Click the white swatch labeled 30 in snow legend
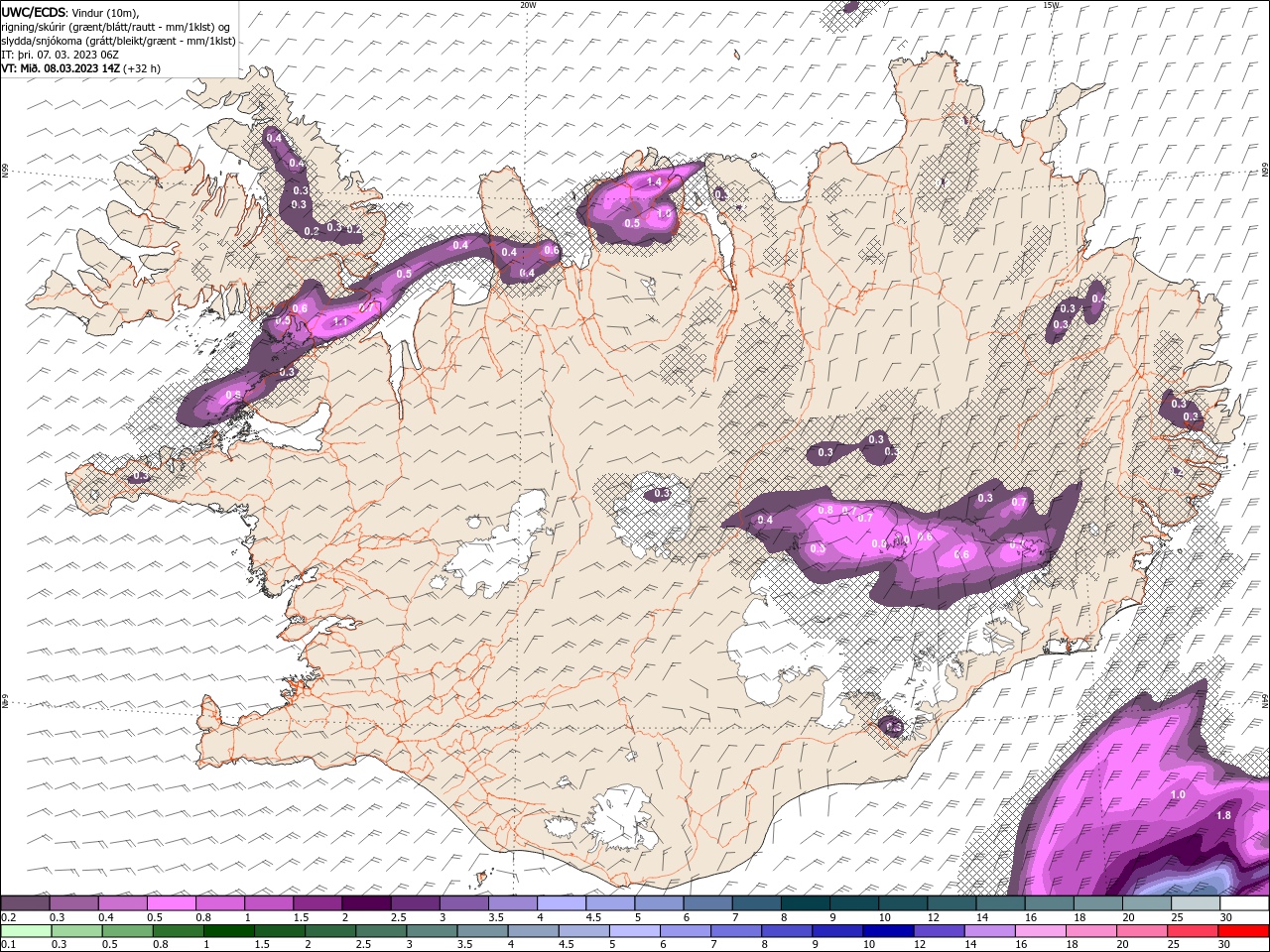Viewport: 1270px width, 952px height. [x=1245, y=903]
